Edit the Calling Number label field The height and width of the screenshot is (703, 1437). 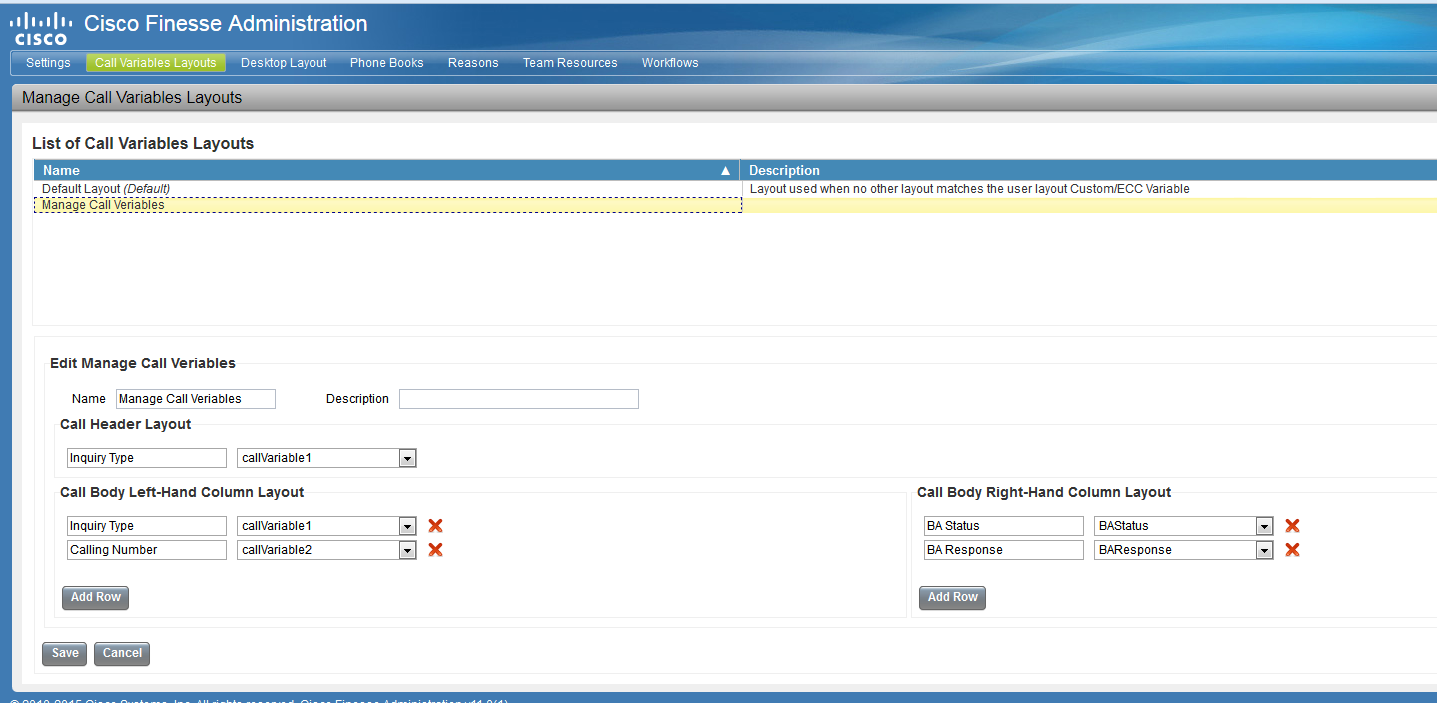pyautogui.click(x=147, y=550)
